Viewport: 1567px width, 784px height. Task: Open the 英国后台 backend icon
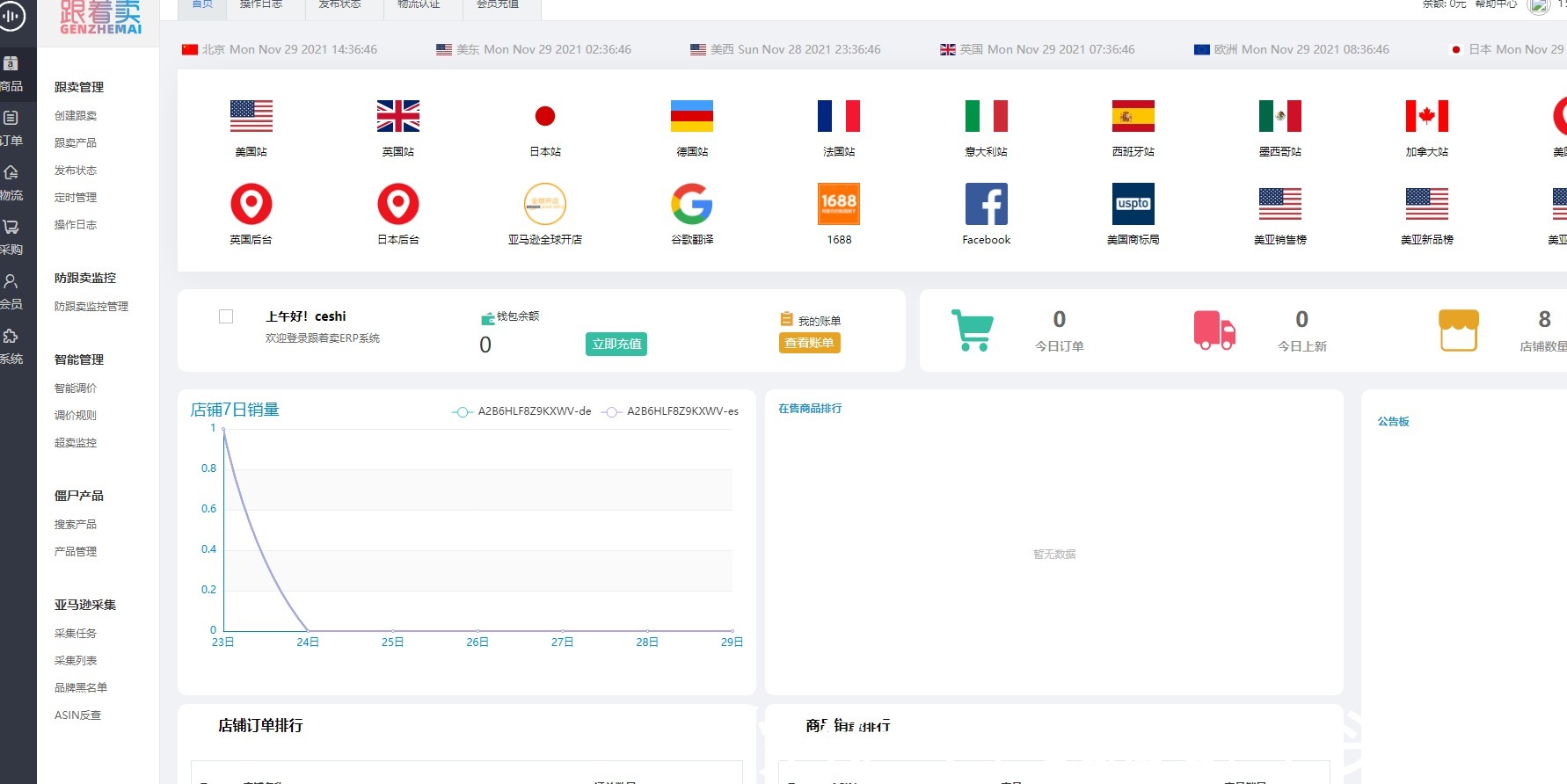251,204
